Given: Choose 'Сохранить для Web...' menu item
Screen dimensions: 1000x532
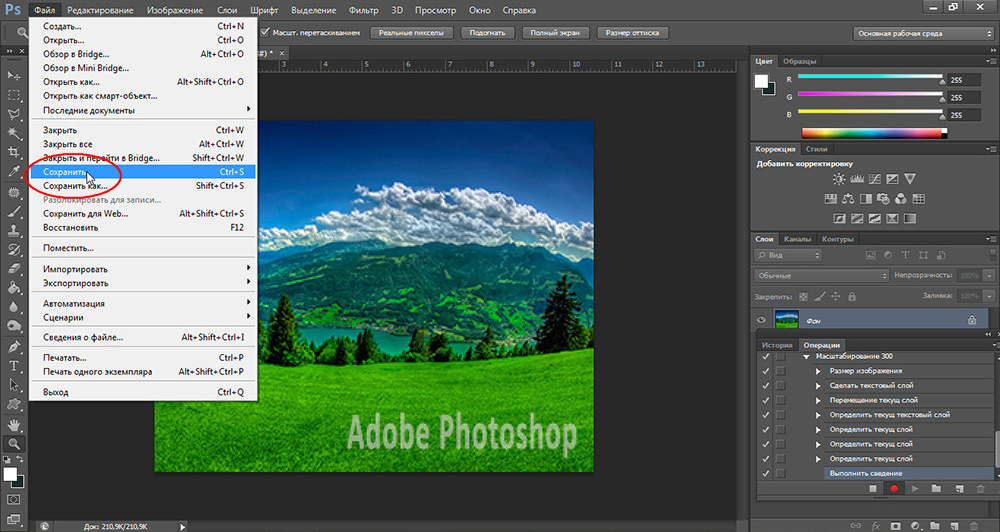Looking at the screenshot, I should [143, 214].
